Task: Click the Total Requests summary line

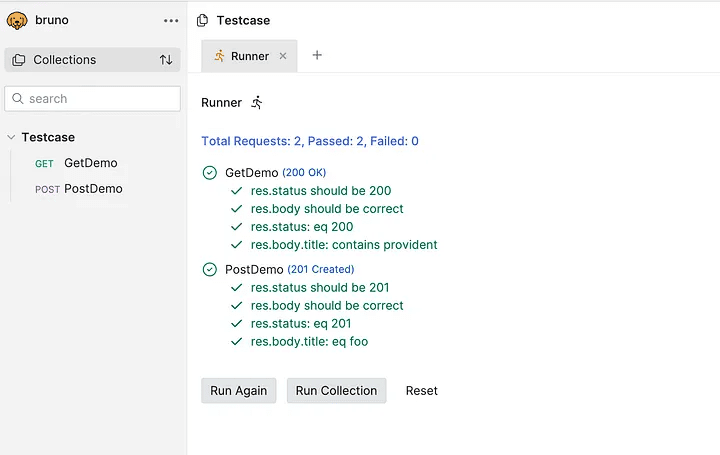Action: pyautogui.click(x=310, y=141)
